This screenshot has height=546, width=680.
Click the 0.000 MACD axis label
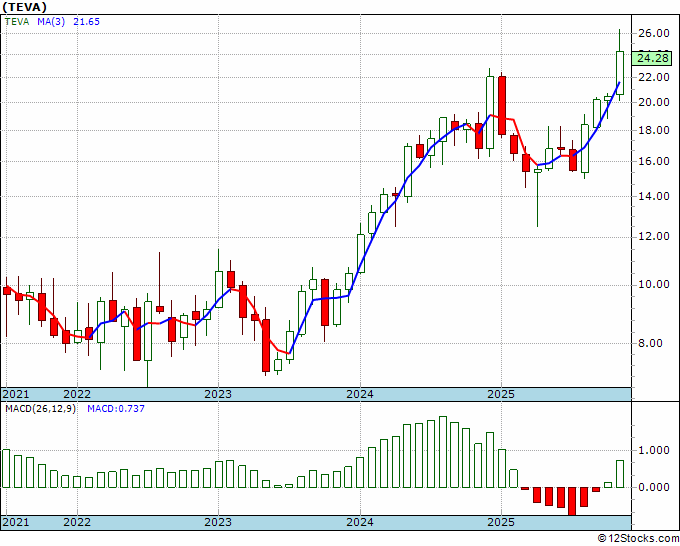pos(653,487)
